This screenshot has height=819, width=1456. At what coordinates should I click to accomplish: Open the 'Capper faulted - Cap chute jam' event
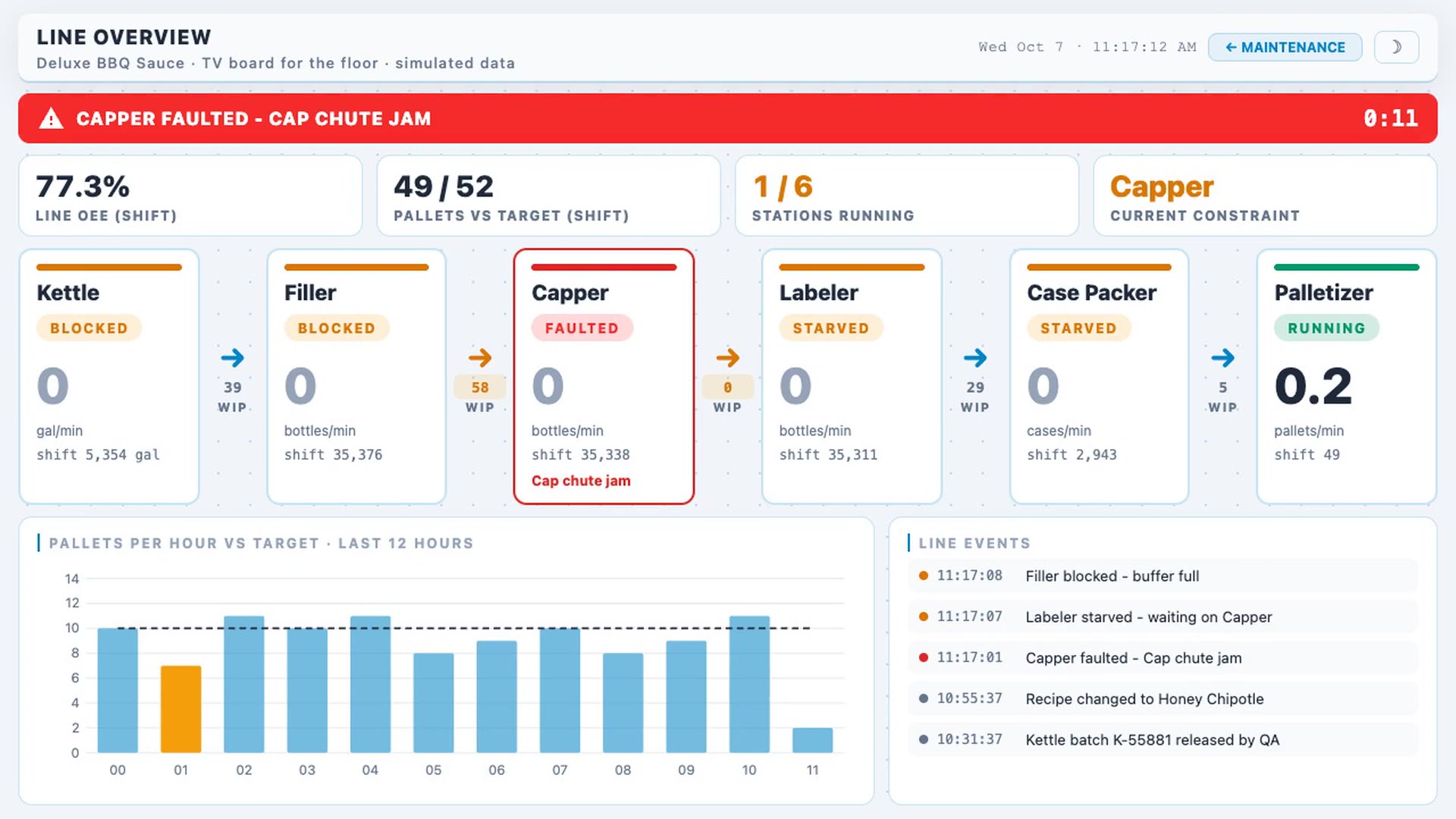point(1163,657)
